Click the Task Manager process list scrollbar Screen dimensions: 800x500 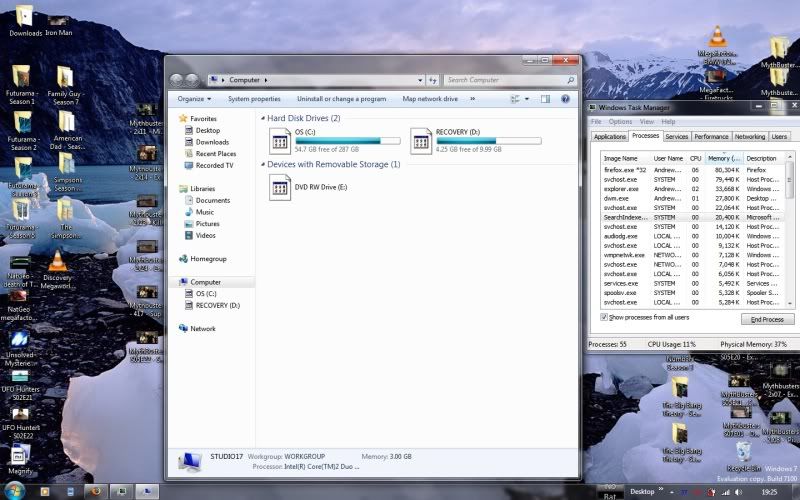coord(790,230)
